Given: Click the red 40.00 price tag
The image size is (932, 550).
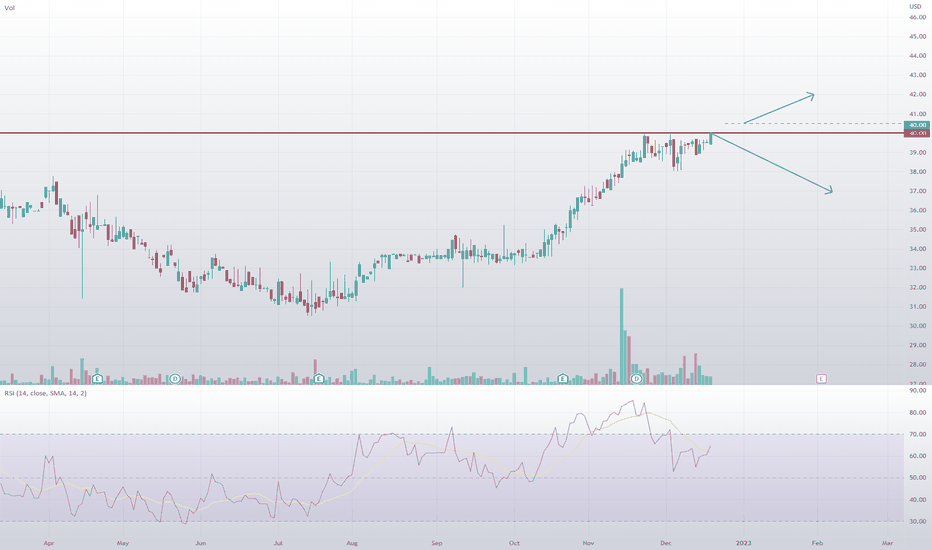Looking at the screenshot, I should coord(916,133).
